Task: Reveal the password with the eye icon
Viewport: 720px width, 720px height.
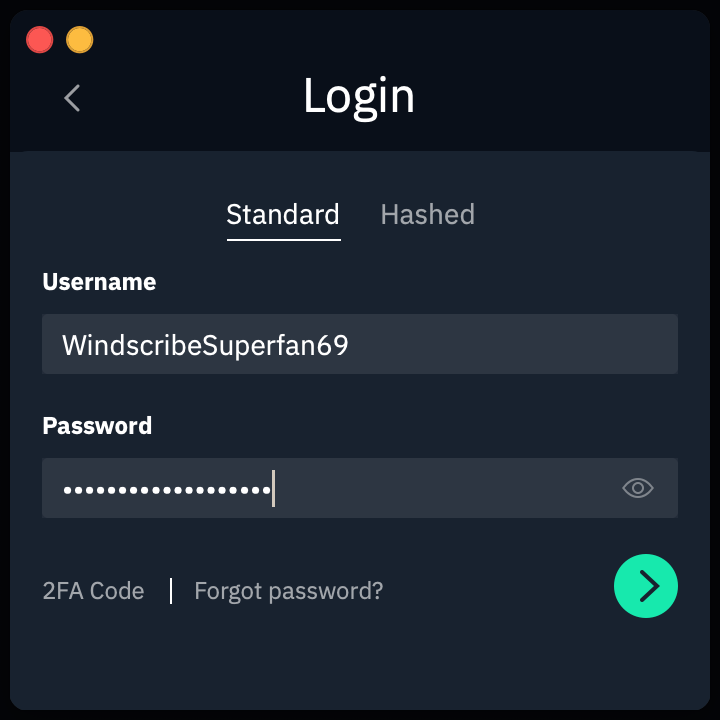Action: point(638,488)
